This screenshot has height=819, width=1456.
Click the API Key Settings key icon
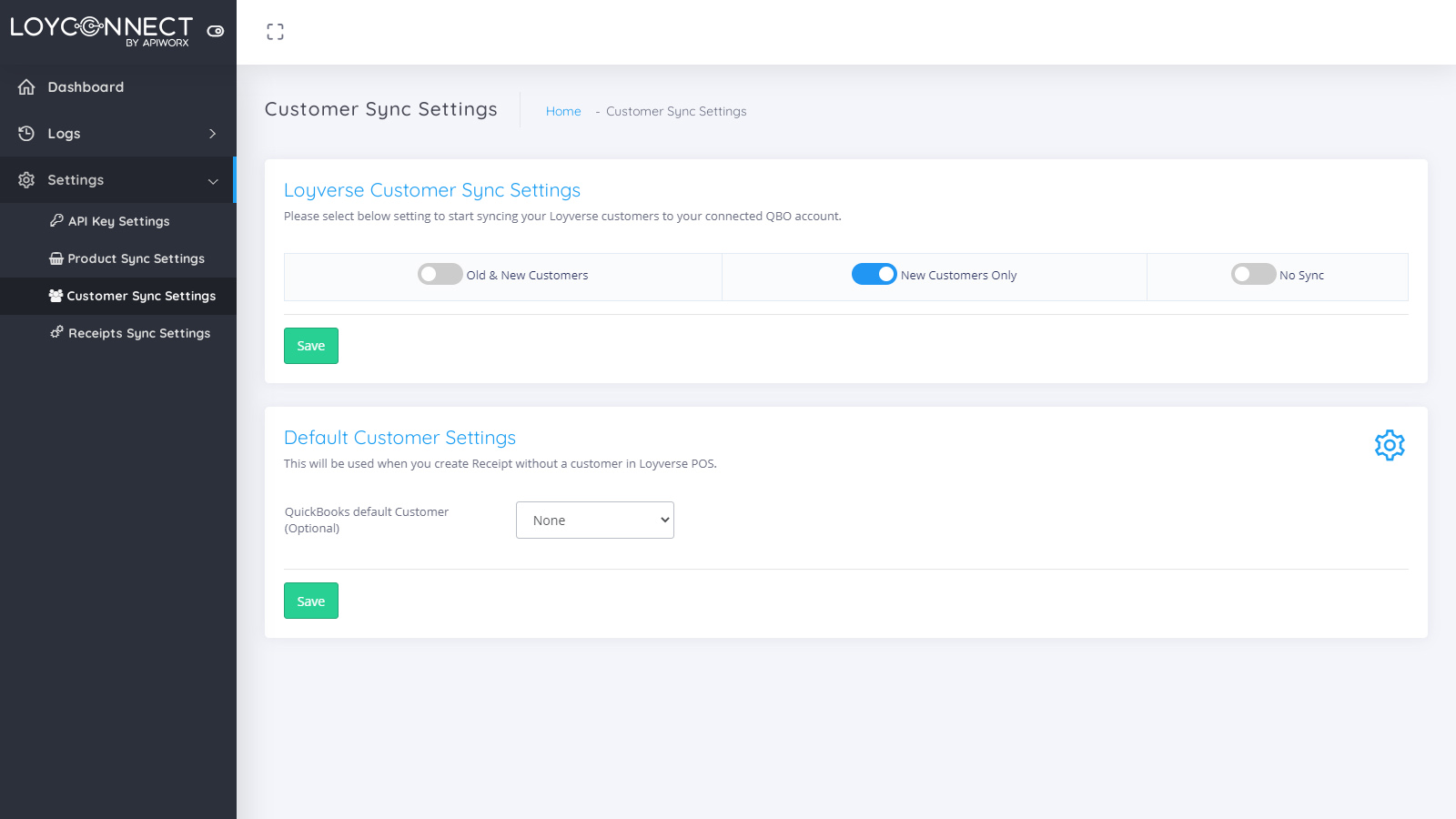tap(56, 220)
